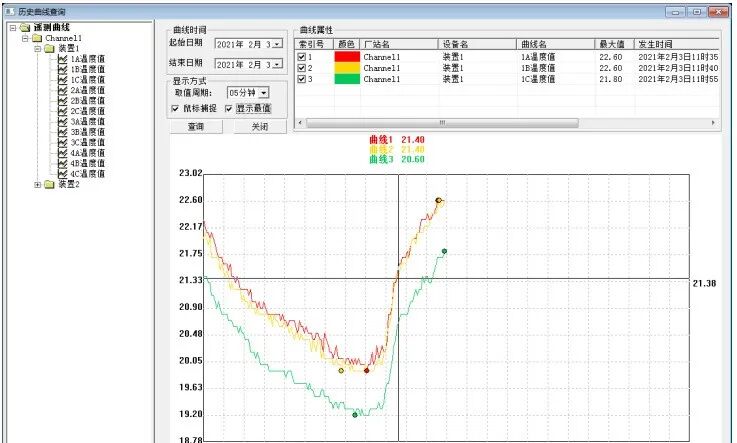Click the green curve minimum point marker
Viewport: 737px width, 443px height.
(x=355, y=415)
